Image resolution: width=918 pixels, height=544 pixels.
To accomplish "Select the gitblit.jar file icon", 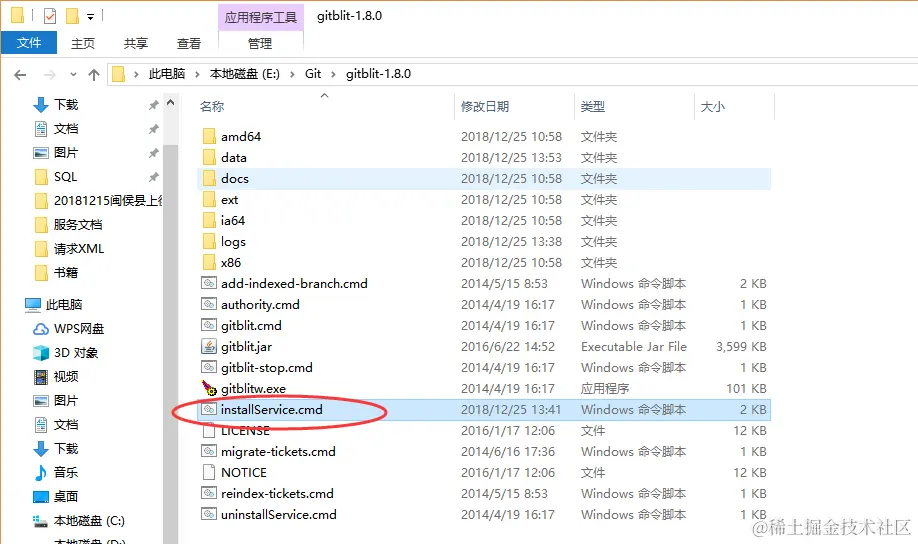I will tap(209, 347).
